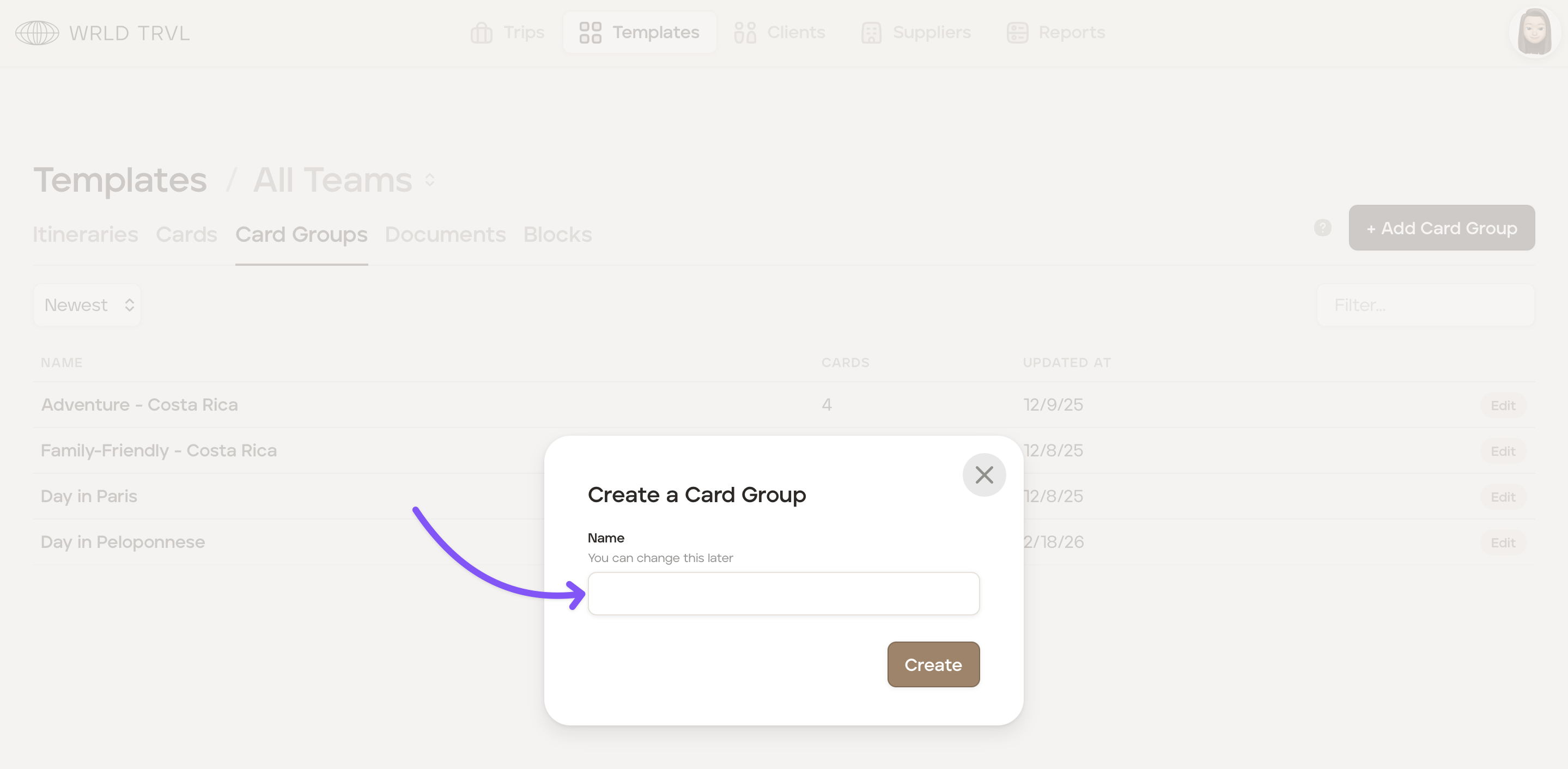The width and height of the screenshot is (1568, 769).
Task: Open the Blocks tab
Action: point(557,235)
